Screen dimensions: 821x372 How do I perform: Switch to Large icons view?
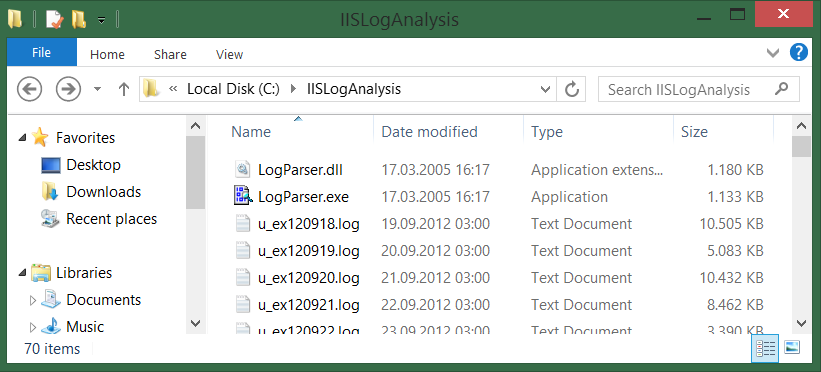tap(792, 347)
